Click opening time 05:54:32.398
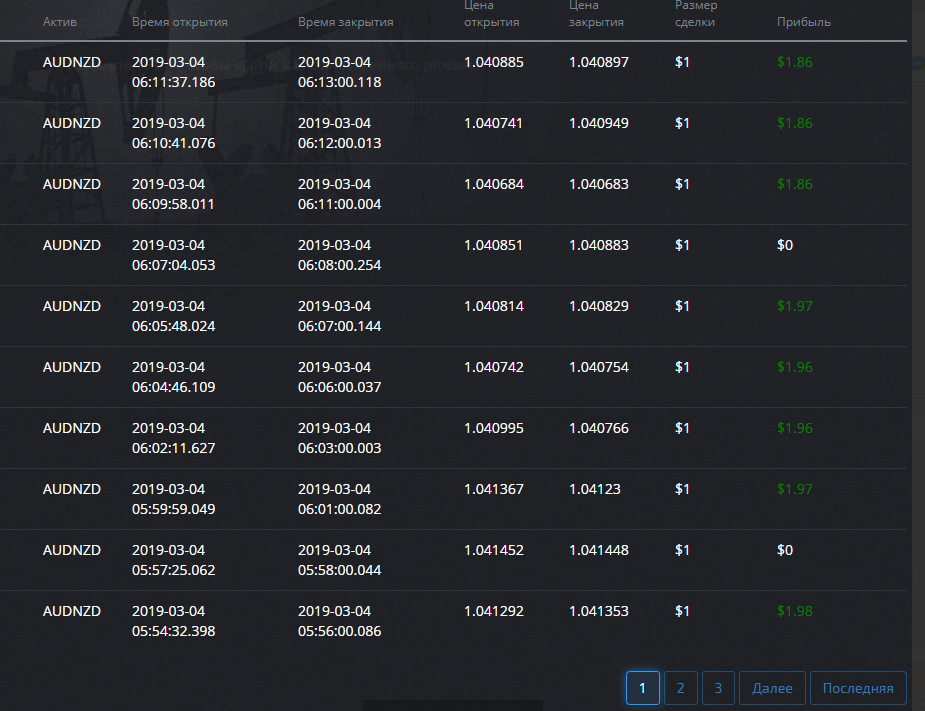 173,631
